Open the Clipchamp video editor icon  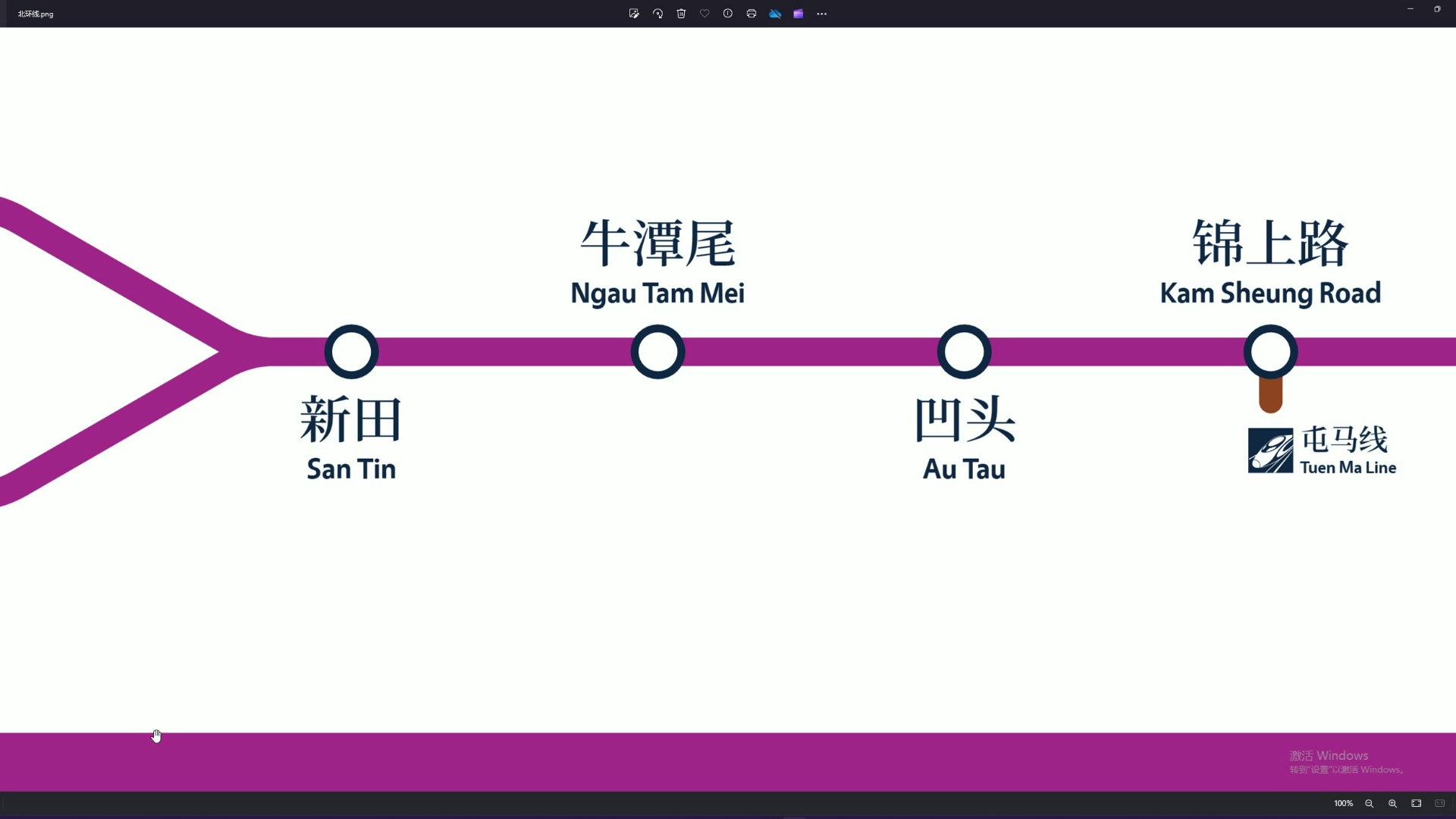[x=799, y=14]
